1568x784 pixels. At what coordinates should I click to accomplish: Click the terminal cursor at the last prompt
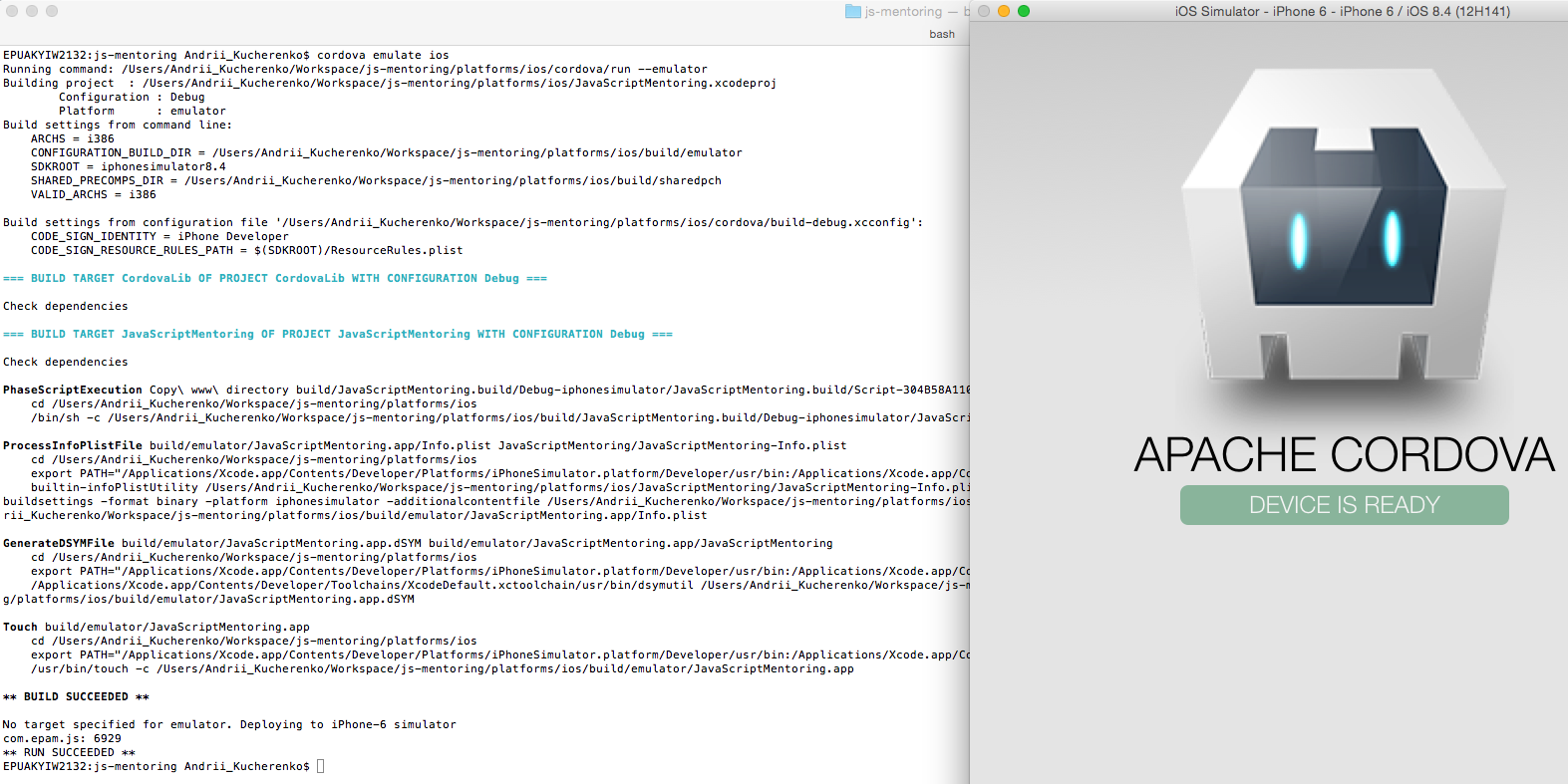(321, 766)
